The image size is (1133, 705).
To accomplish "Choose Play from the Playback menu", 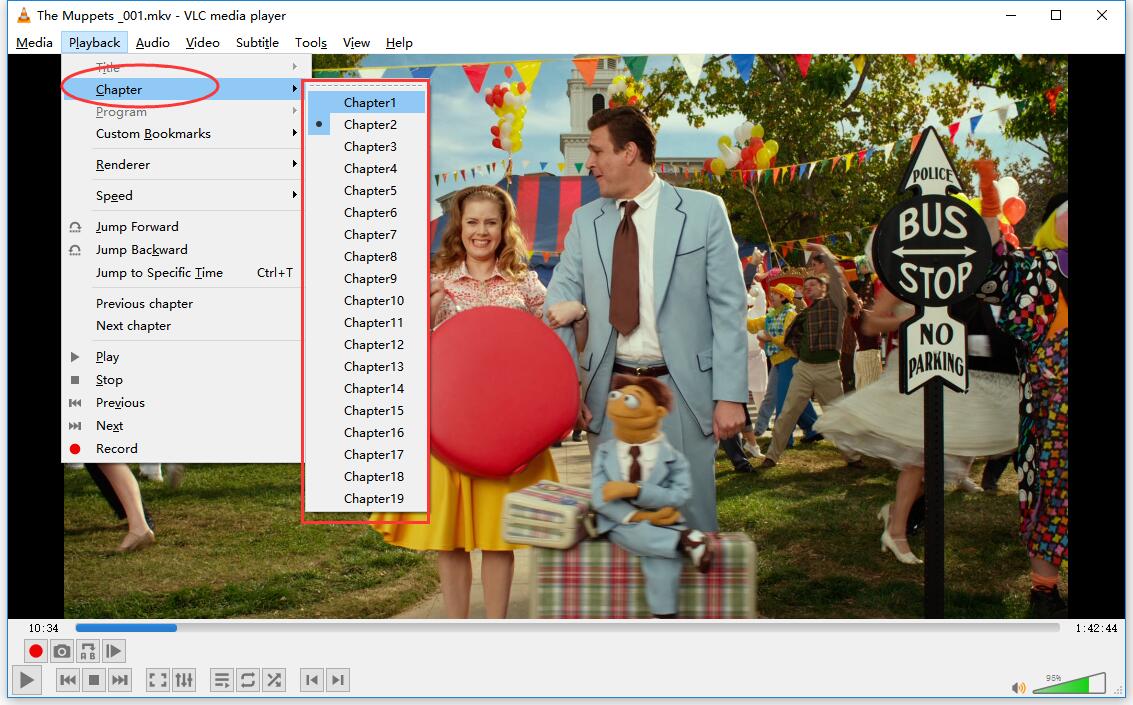I will point(182,357).
